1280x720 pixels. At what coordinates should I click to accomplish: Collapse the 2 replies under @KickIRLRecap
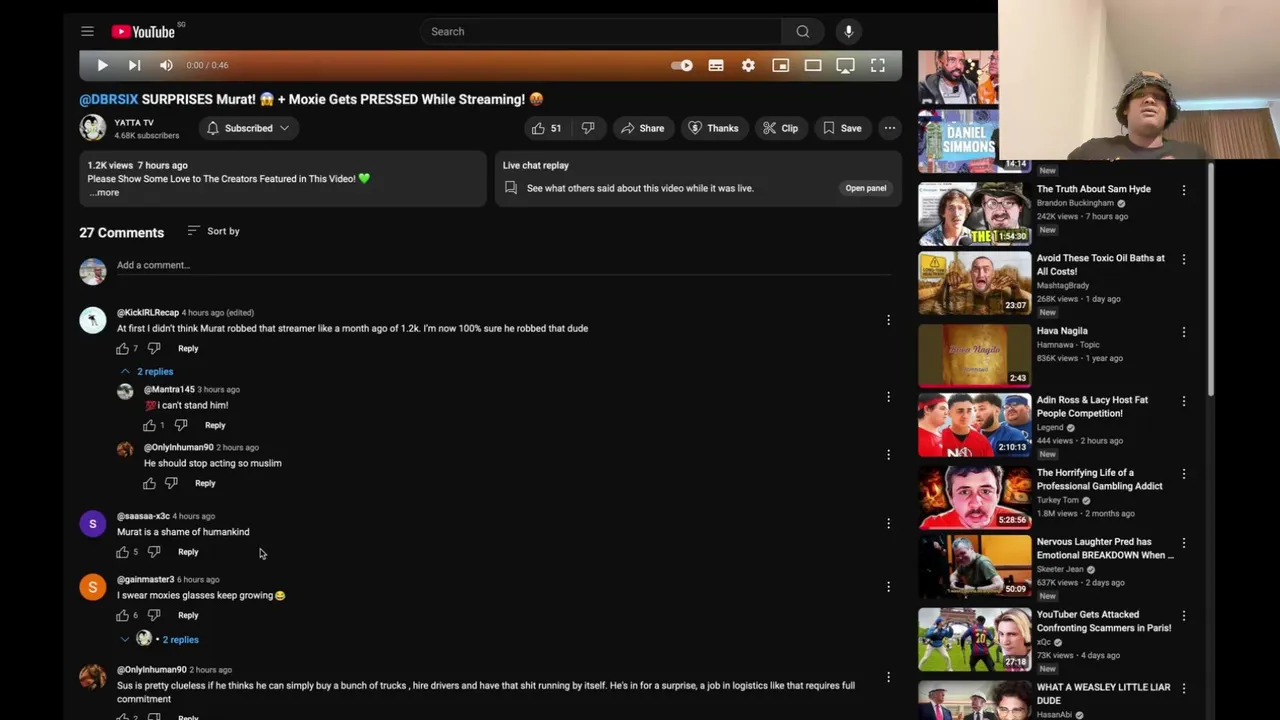(146, 371)
